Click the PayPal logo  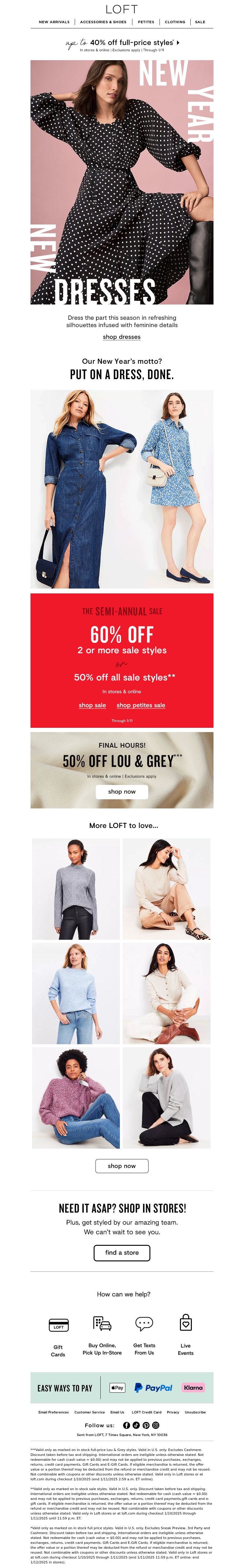pyautogui.click(x=153, y=1387)
